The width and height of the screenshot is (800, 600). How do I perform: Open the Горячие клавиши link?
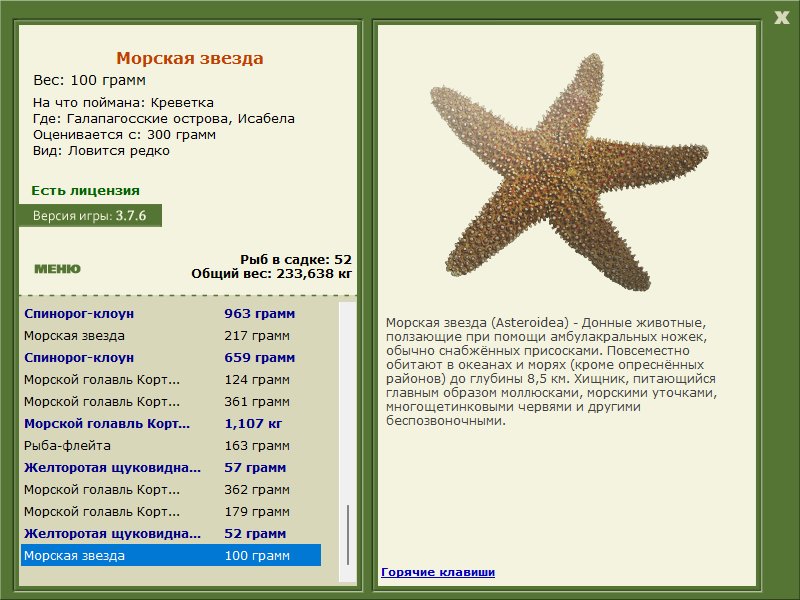438,572
